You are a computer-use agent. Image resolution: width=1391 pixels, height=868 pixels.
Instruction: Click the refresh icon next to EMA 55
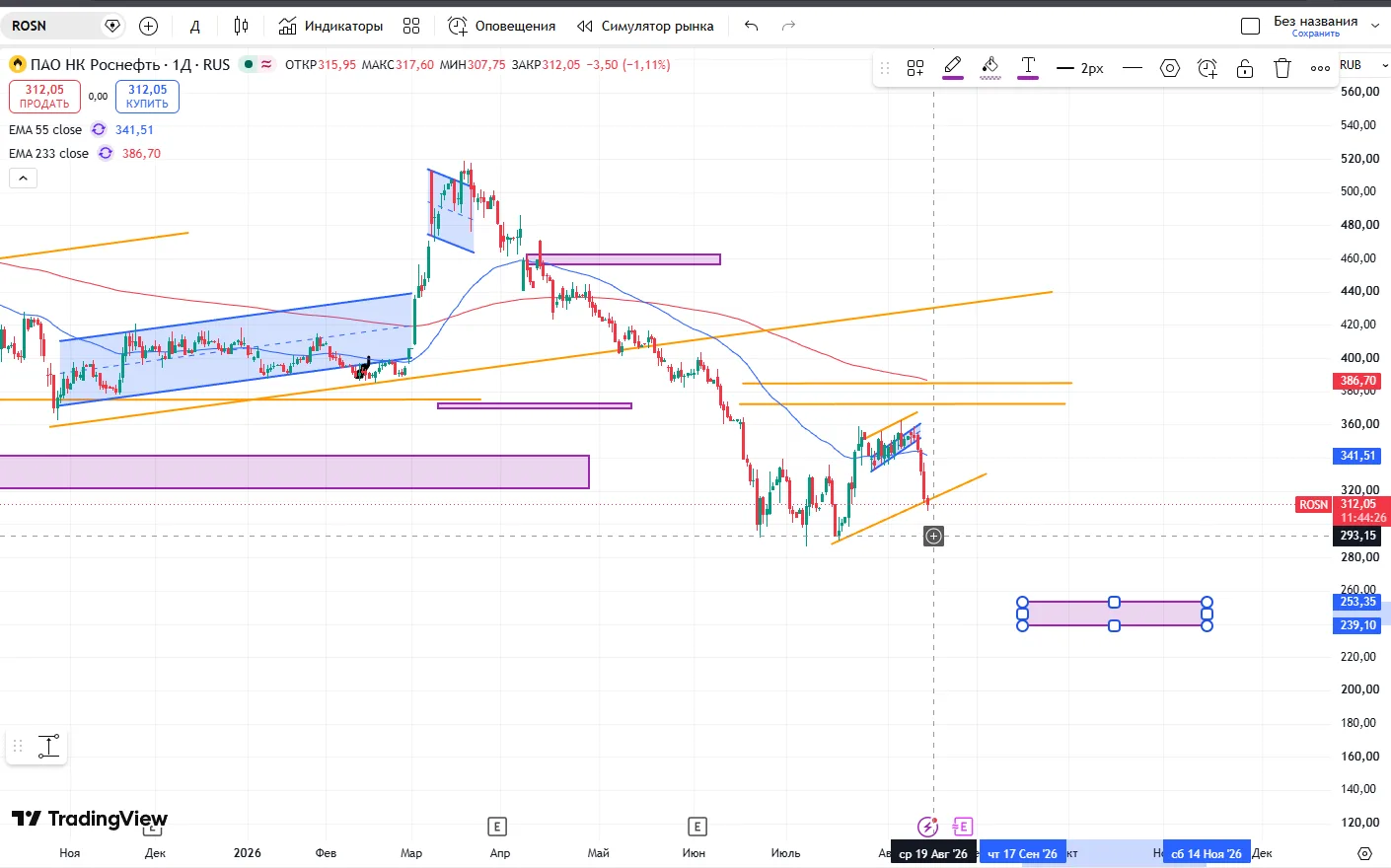click(x=99, y=130)
